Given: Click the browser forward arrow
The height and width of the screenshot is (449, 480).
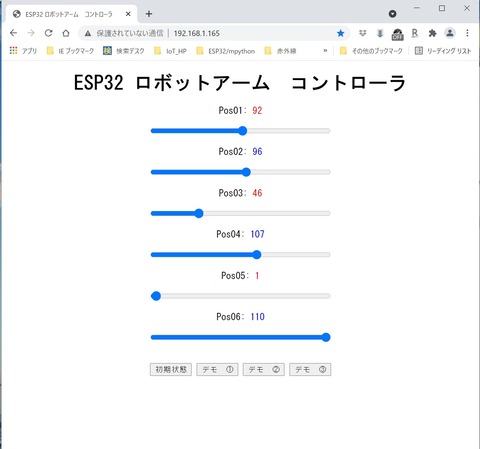Looking at the screenshot, I should (31, 33).
